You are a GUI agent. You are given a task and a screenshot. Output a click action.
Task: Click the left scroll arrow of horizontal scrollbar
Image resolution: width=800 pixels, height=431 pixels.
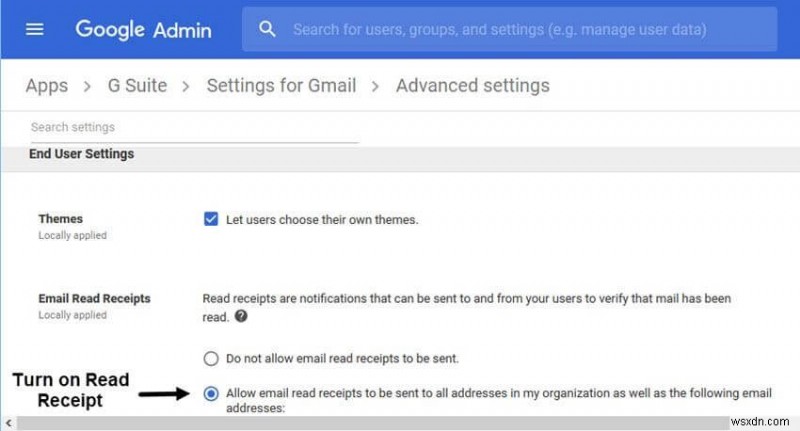point(8,423)
